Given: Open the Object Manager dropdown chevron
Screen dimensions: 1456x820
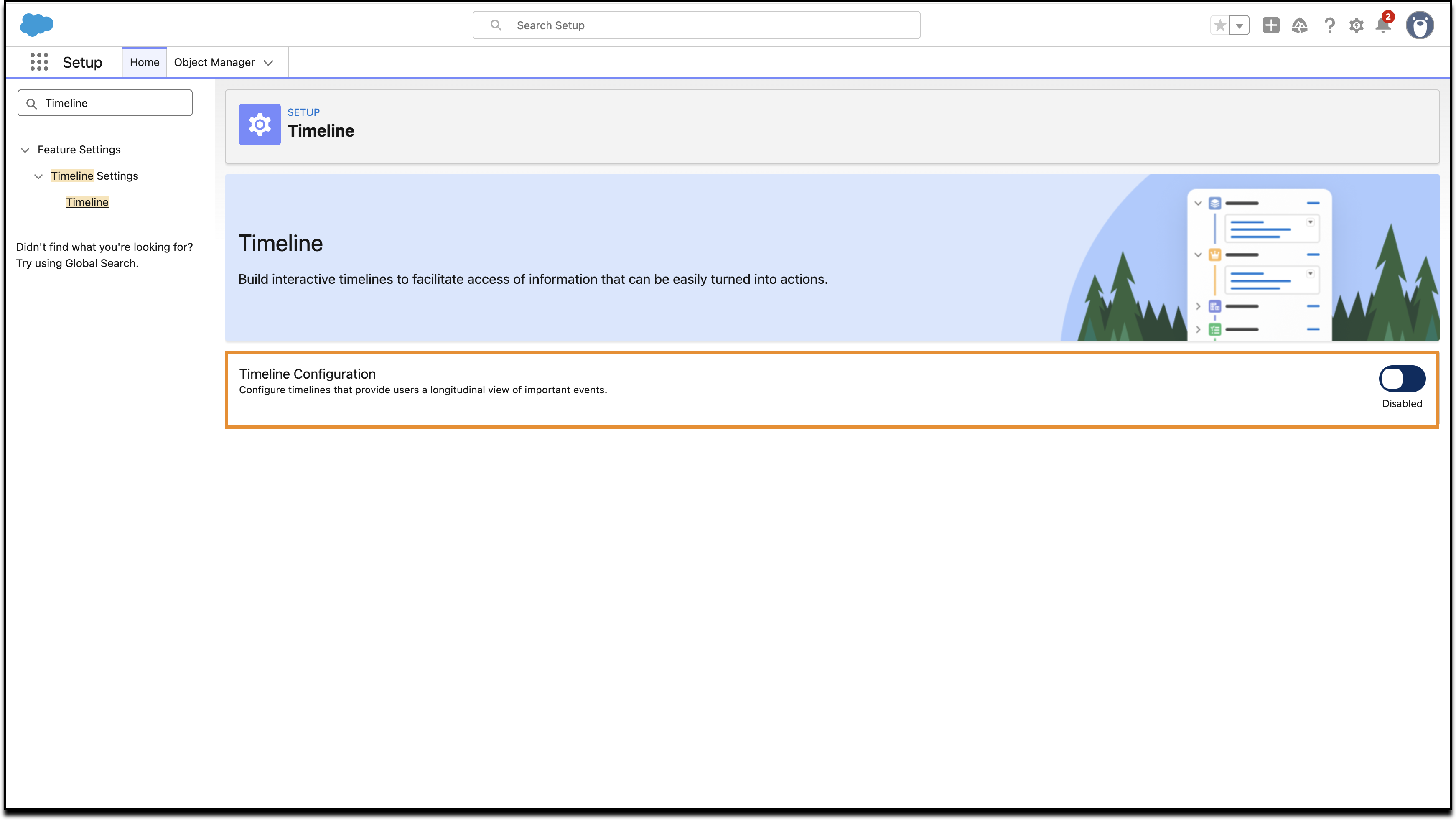Looking at the screenshot, I should click(268, 63).
